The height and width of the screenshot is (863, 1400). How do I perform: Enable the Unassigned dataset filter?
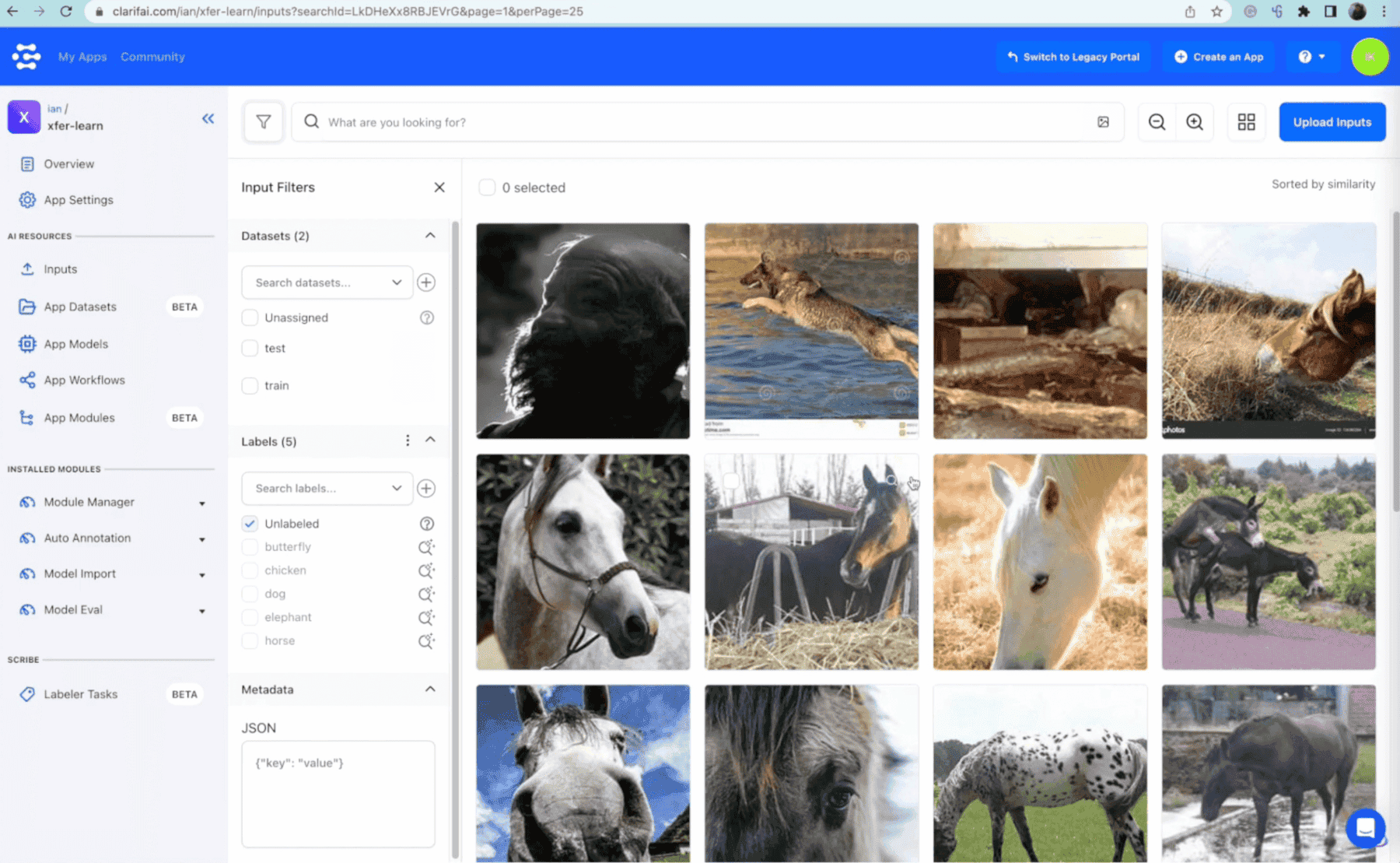coord(250,317)
